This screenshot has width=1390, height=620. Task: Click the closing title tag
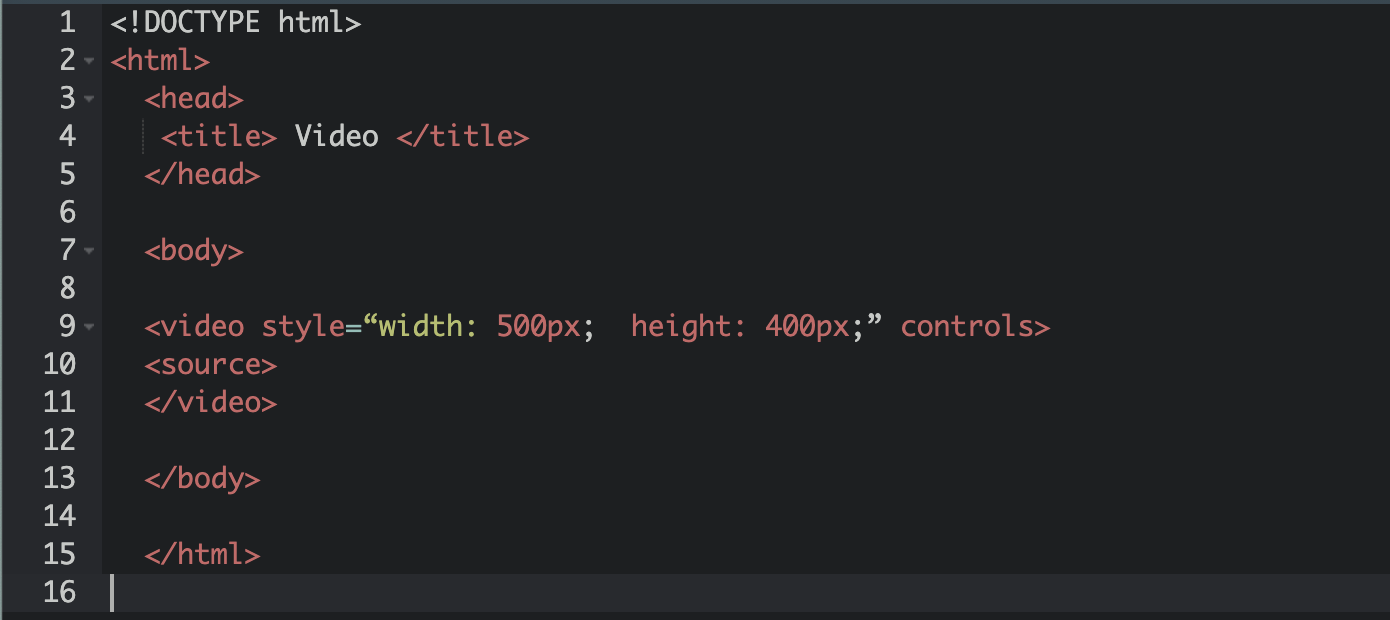tap(462, 136)
